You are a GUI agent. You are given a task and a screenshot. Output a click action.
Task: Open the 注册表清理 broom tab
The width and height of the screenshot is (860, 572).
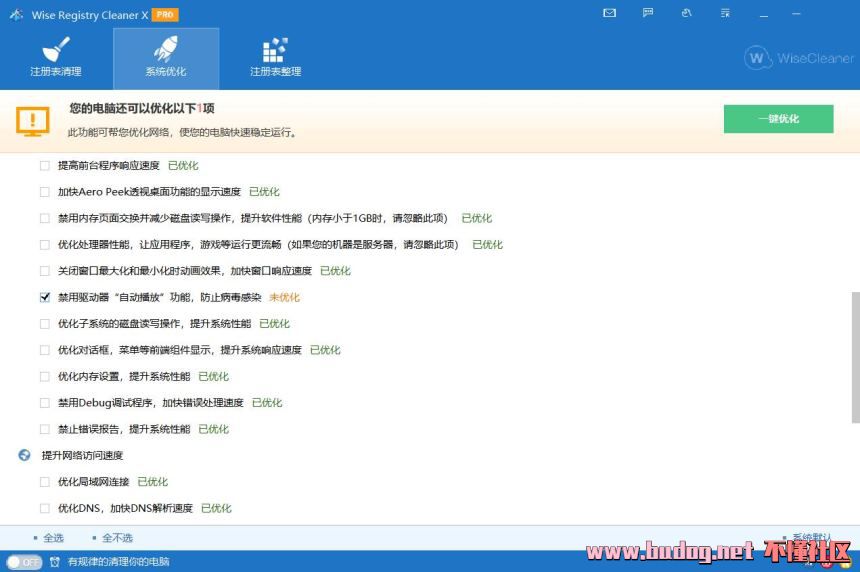[x=55, y=58]
